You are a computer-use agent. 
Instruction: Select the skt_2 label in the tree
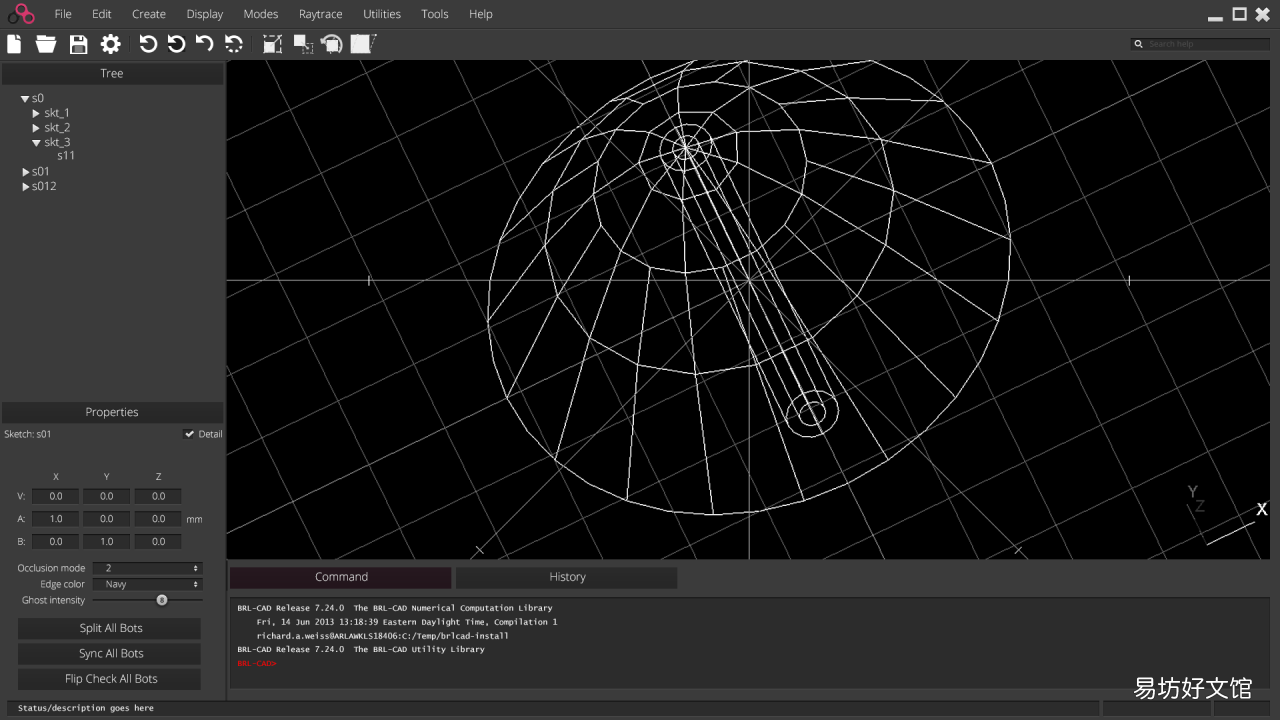(57, 128)
